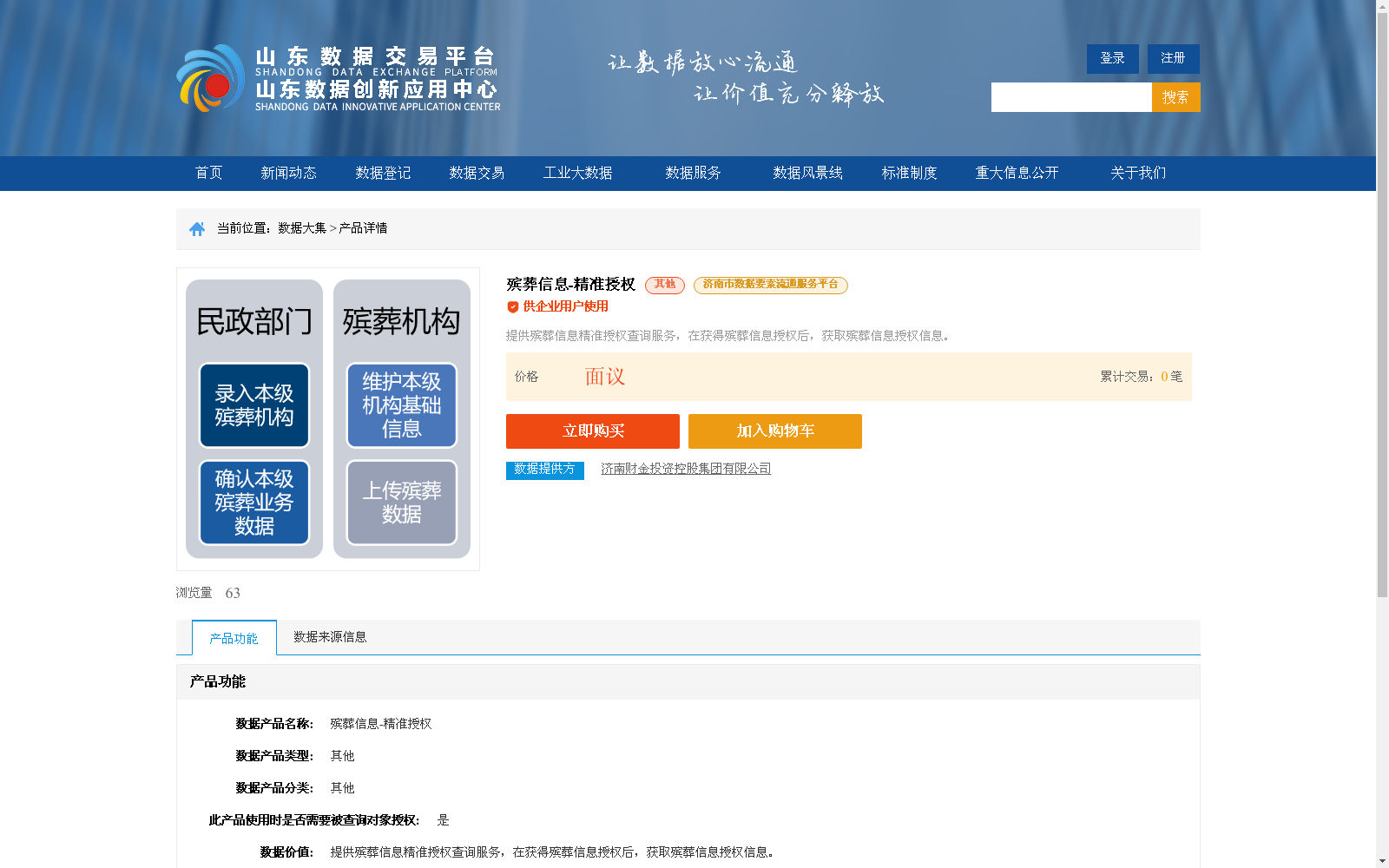Open the 新闻动态 menu item

coord(289,173)
